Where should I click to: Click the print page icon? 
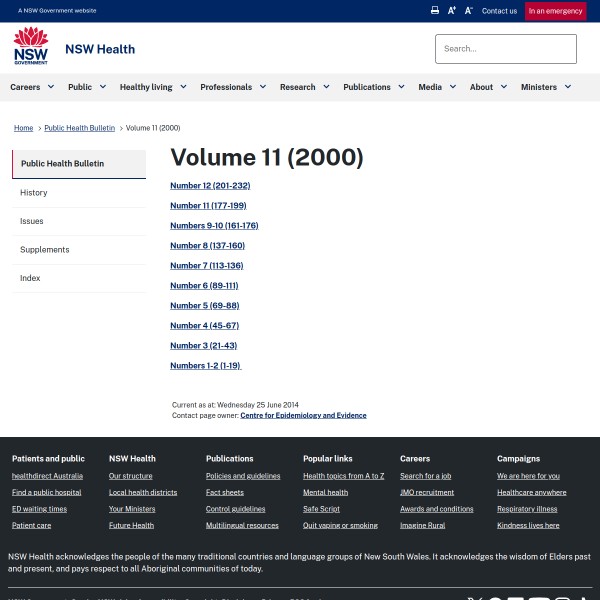(435, 11)
